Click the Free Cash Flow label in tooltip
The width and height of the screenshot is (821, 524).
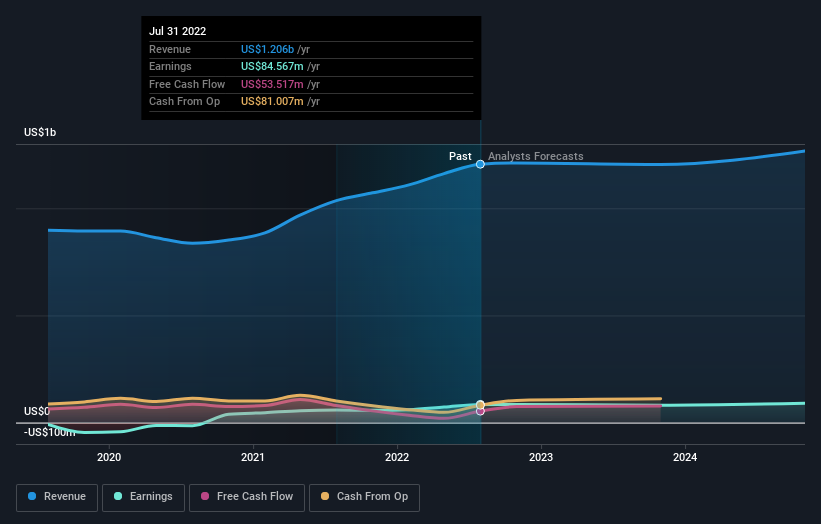(x=187, y=84)
